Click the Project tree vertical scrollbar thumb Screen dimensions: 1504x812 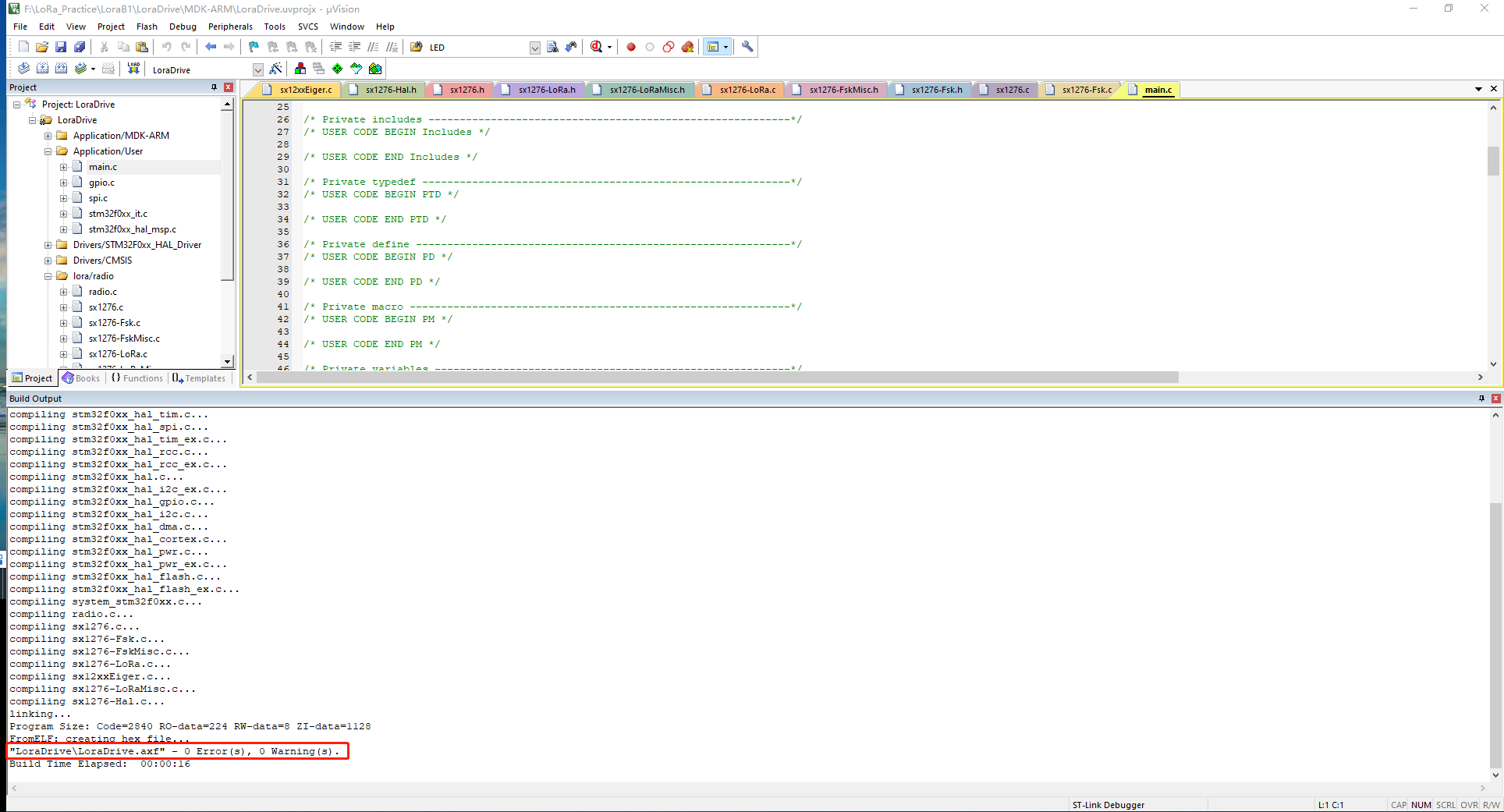click(x=228, y=195)
